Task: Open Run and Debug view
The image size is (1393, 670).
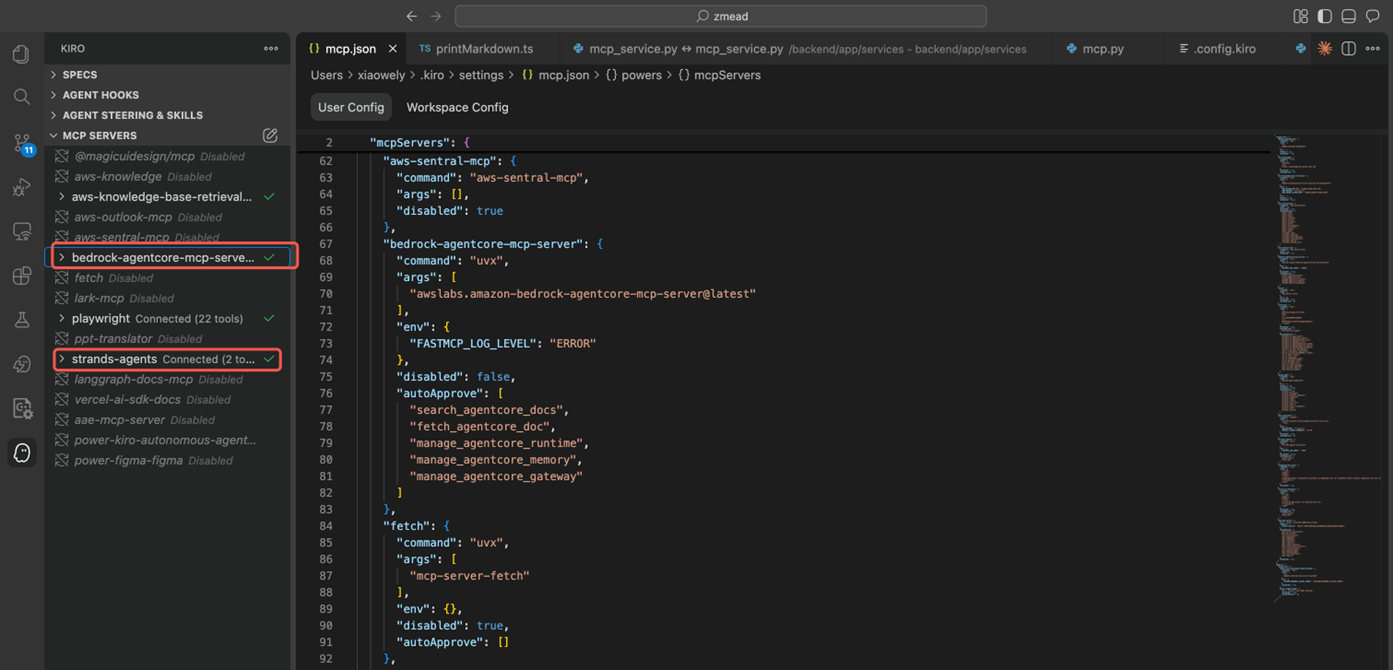Action: tap(21, 187)
